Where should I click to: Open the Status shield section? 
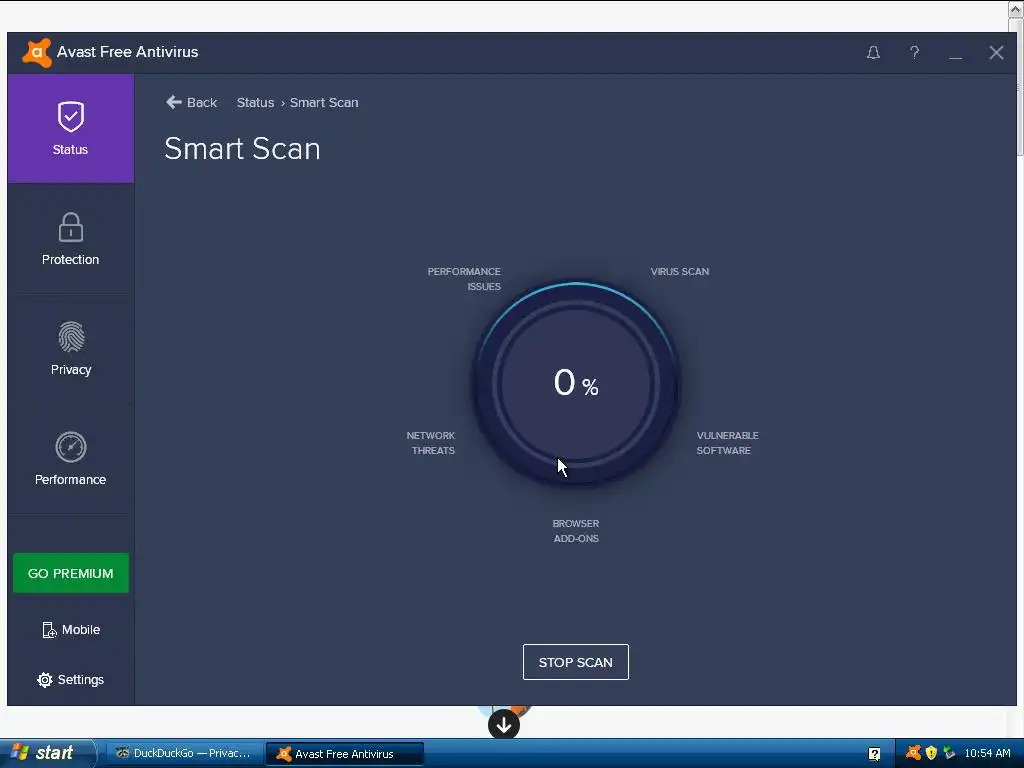tap(71, 128)
